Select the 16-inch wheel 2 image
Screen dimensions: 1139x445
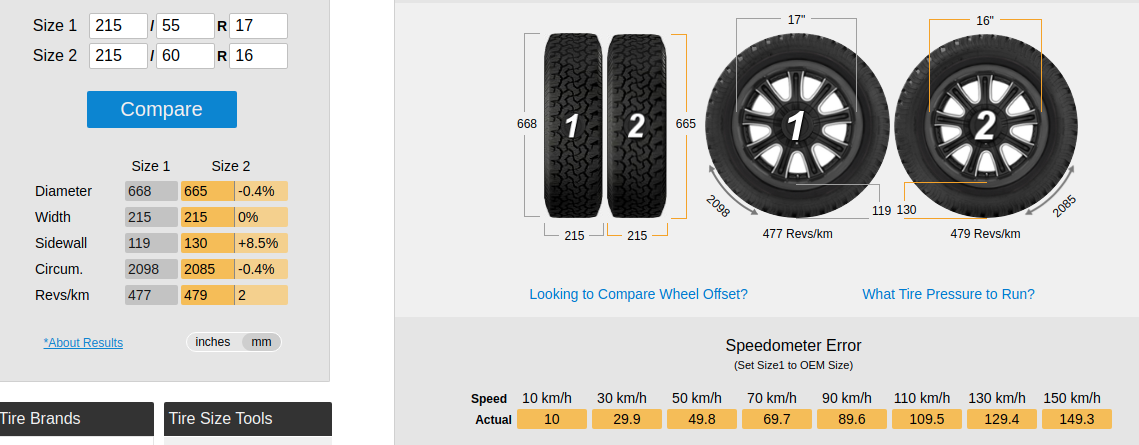(x=986, y=127)
